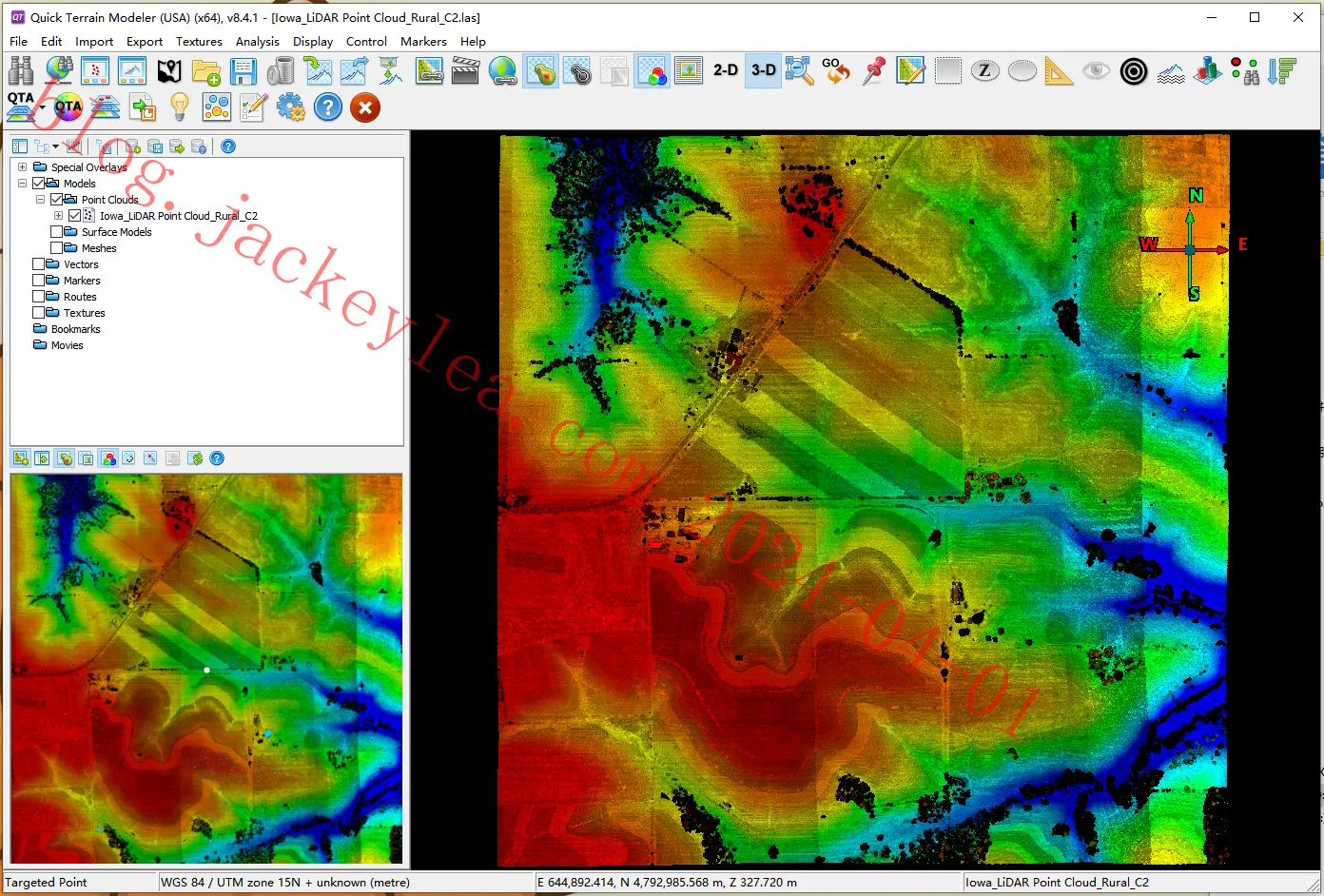The width and height of the screenshot is (1324, 896).
Task: Click the binoculars search icon
Action: click(x=21, y=70)
